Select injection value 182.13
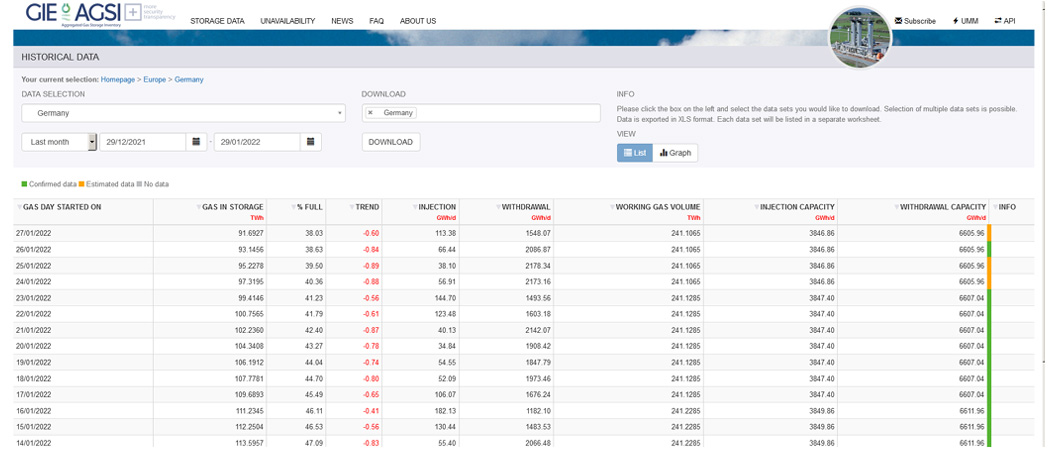Image resolution: width=1050 pixels, height=450 pixels. pyautogui.click(x=445, y=410)
